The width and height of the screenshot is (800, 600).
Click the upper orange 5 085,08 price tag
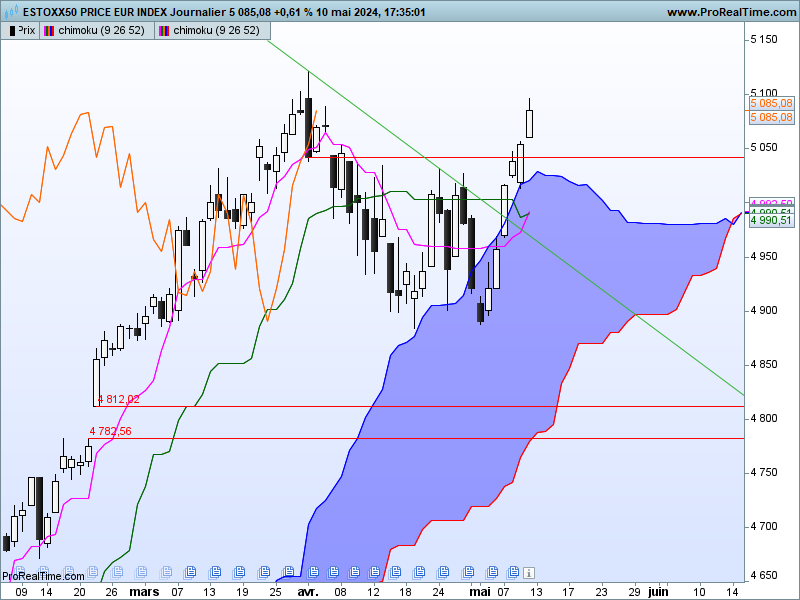pos(771,103)
